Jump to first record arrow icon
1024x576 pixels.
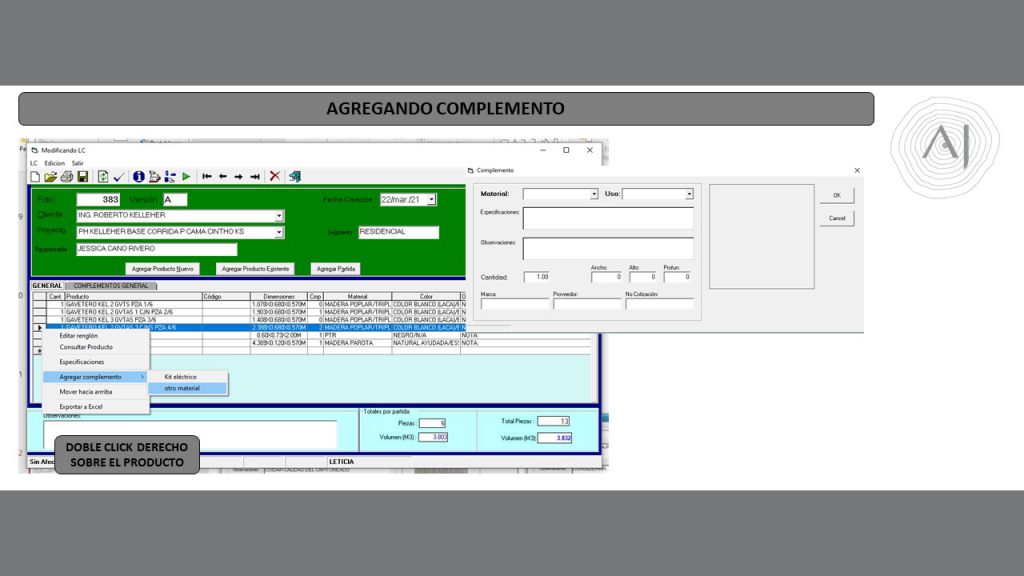(207, 176)
